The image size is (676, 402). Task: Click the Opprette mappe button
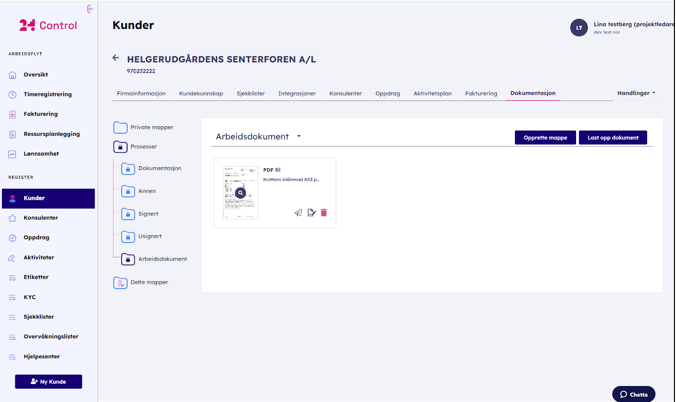pyautogui.click(x=545, y=138)
